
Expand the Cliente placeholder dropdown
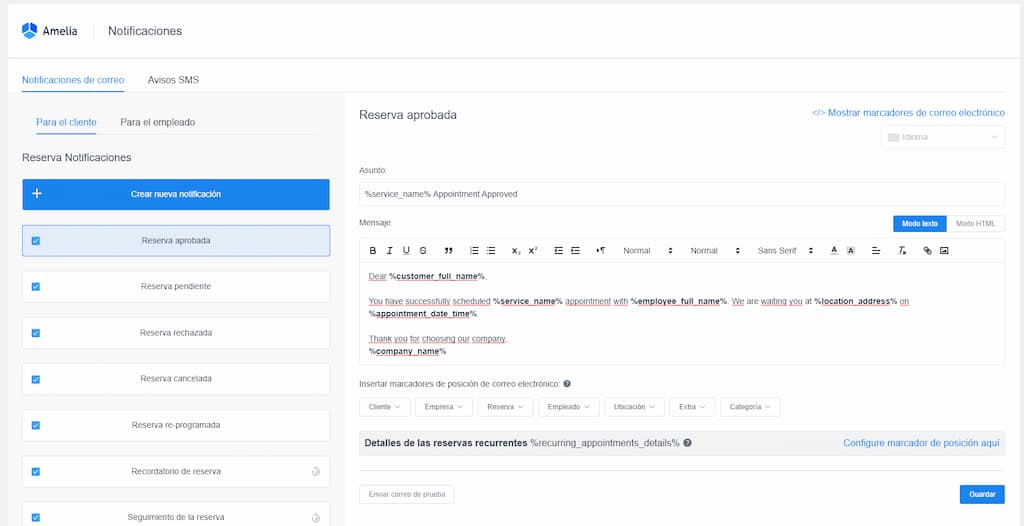coord(385,406)
